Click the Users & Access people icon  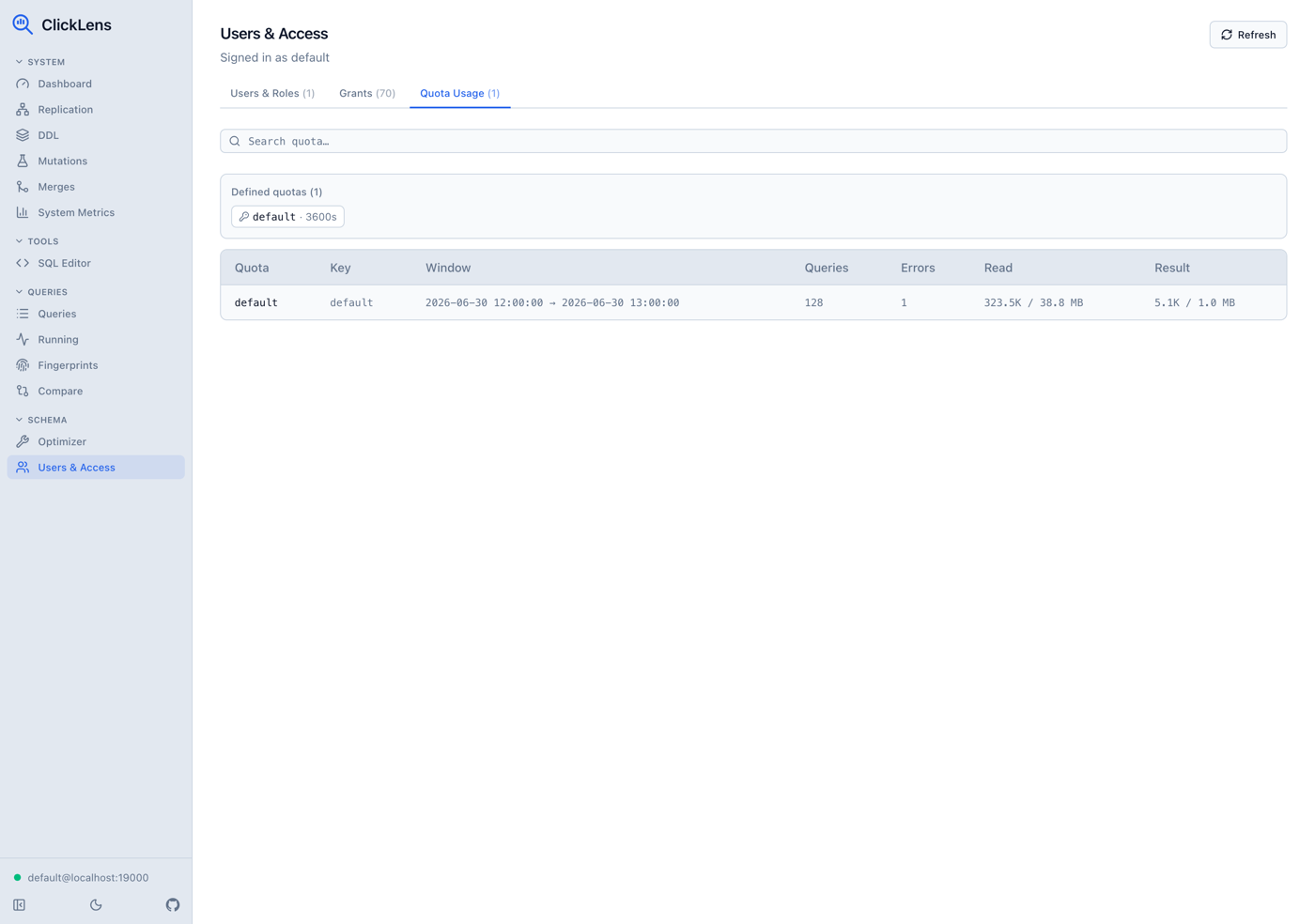(x=23, y=468)
